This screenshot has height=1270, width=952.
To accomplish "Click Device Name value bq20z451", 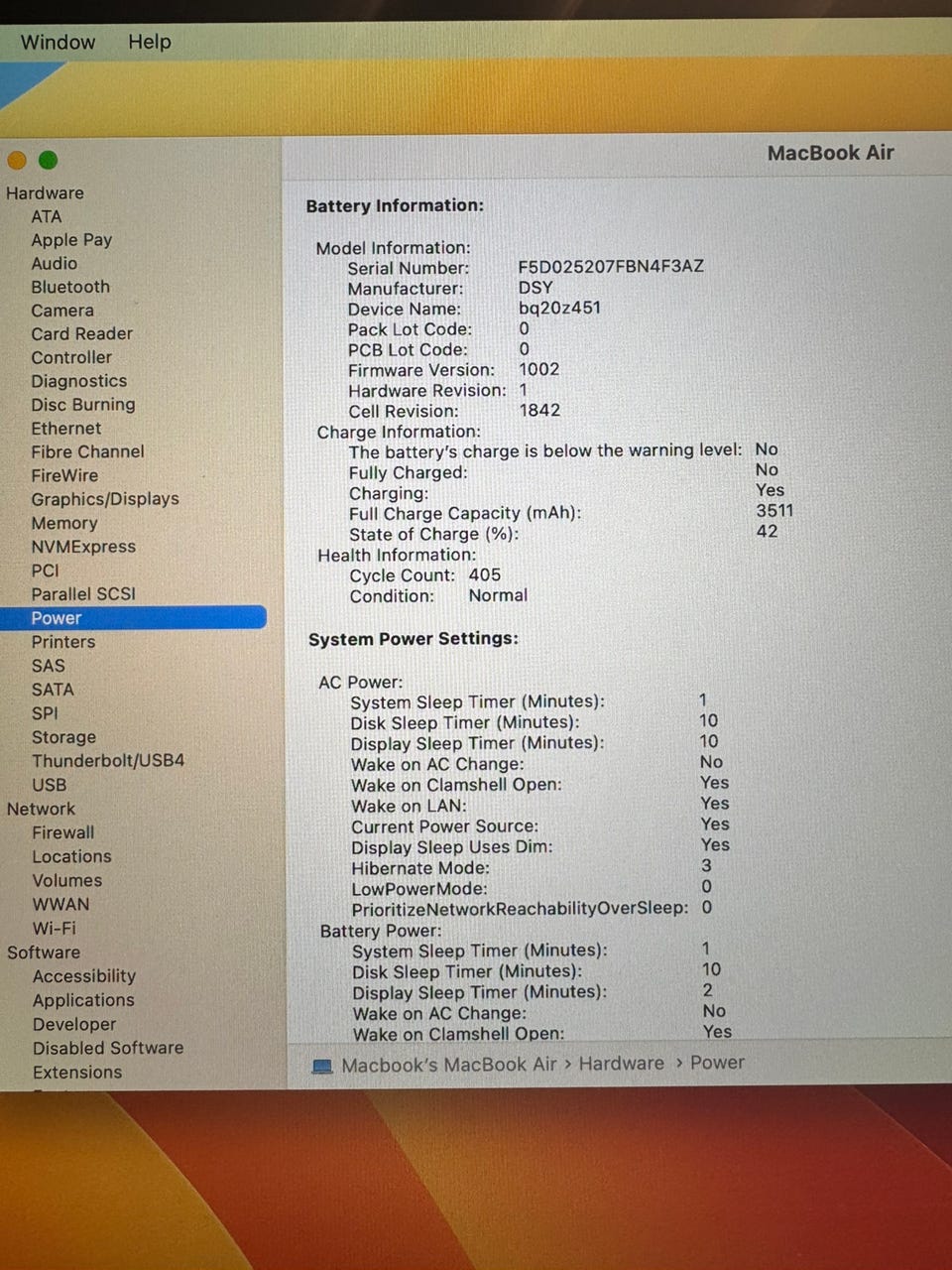I will click(559, 308).
